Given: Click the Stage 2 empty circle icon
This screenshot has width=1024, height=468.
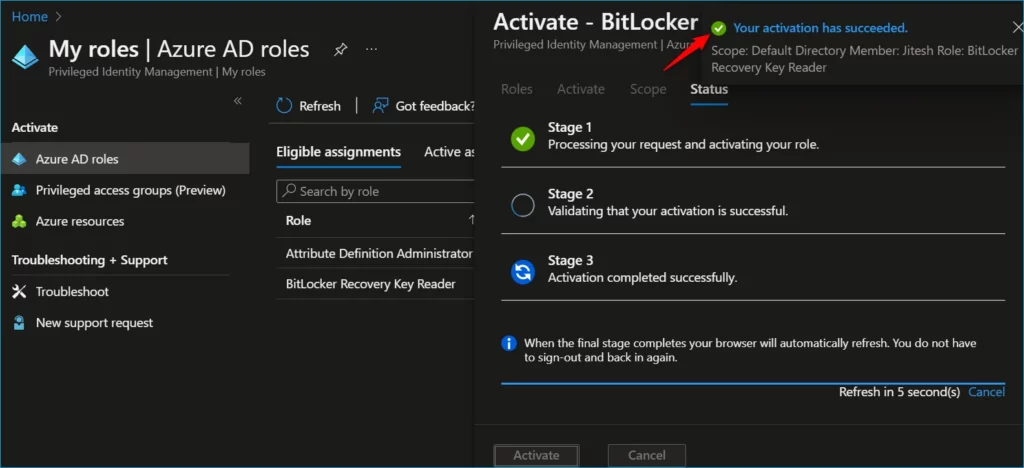Looking at the screenshot, I should 522,206.
